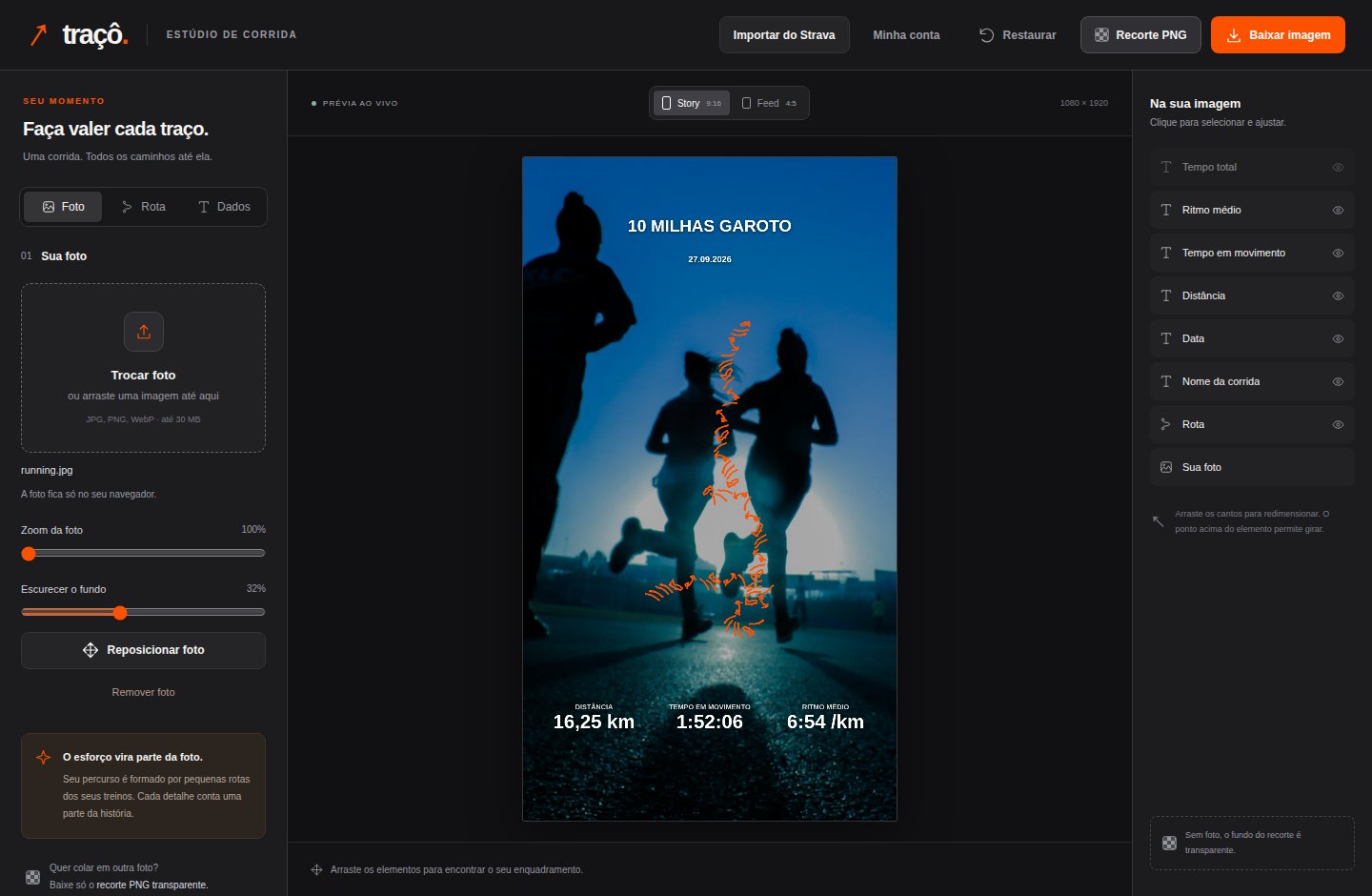Open the Rota tab
Image resolution: width=1372 pixels, height=896 pixels.
click(143, 207)
